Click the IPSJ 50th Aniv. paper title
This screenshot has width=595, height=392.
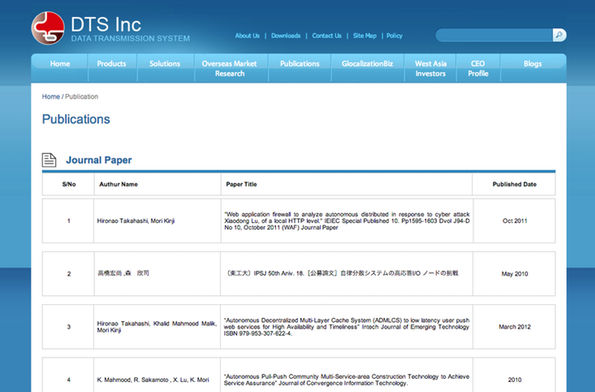(x=342, y=273)
